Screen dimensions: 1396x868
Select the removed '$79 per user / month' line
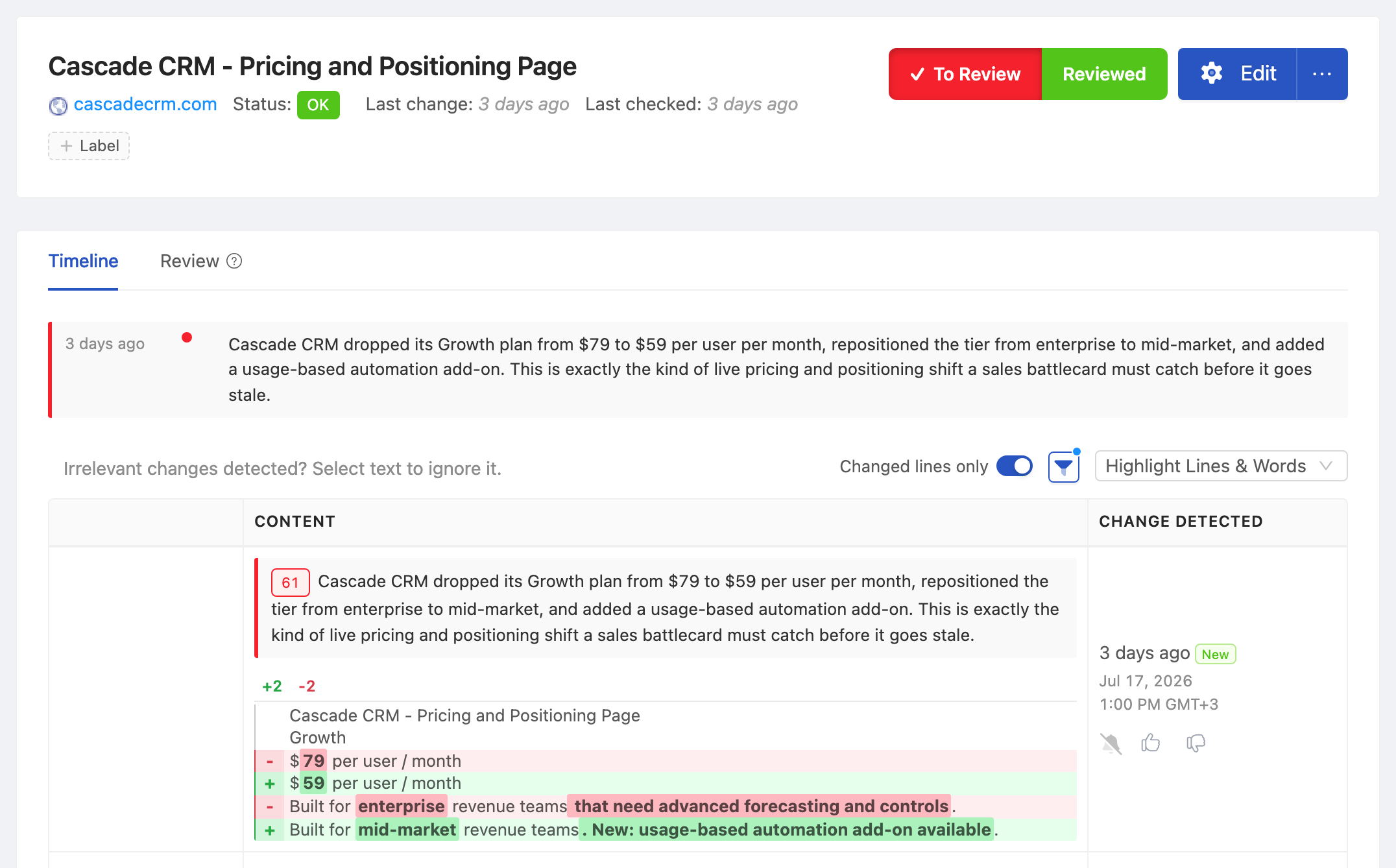pos(666,761)
